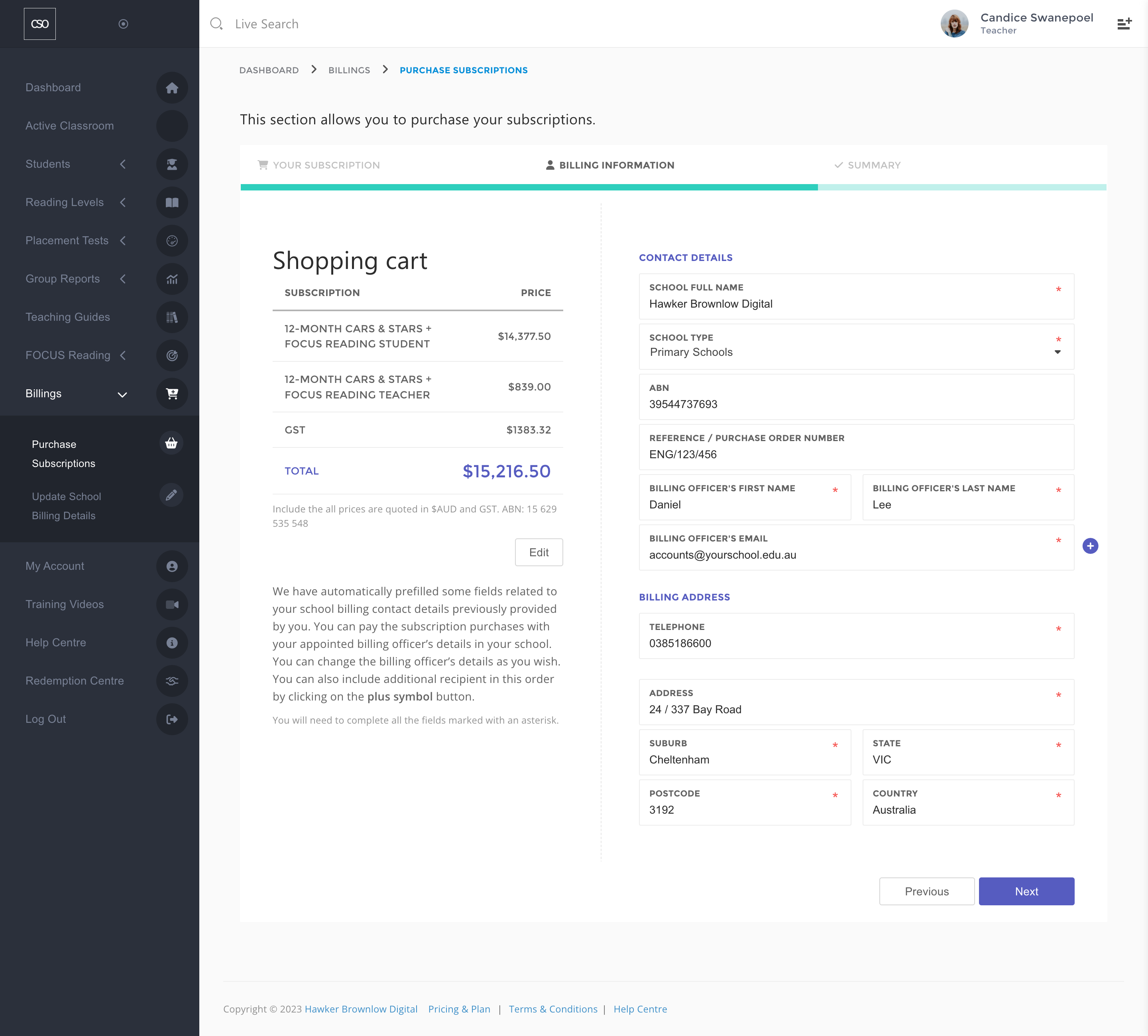Toggle the sidebar pin radio icon
This screenshot has width=1148, height=1036.
coord(123,24)
